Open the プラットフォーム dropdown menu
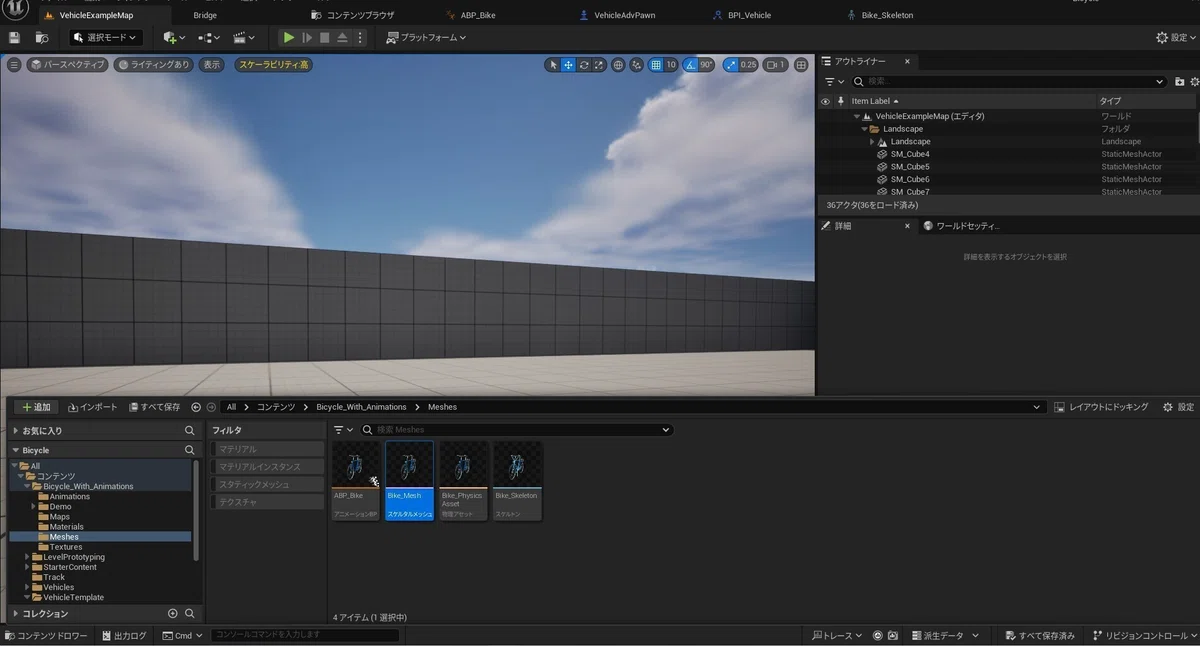1200x646 pixels. [x=426, y=38]
